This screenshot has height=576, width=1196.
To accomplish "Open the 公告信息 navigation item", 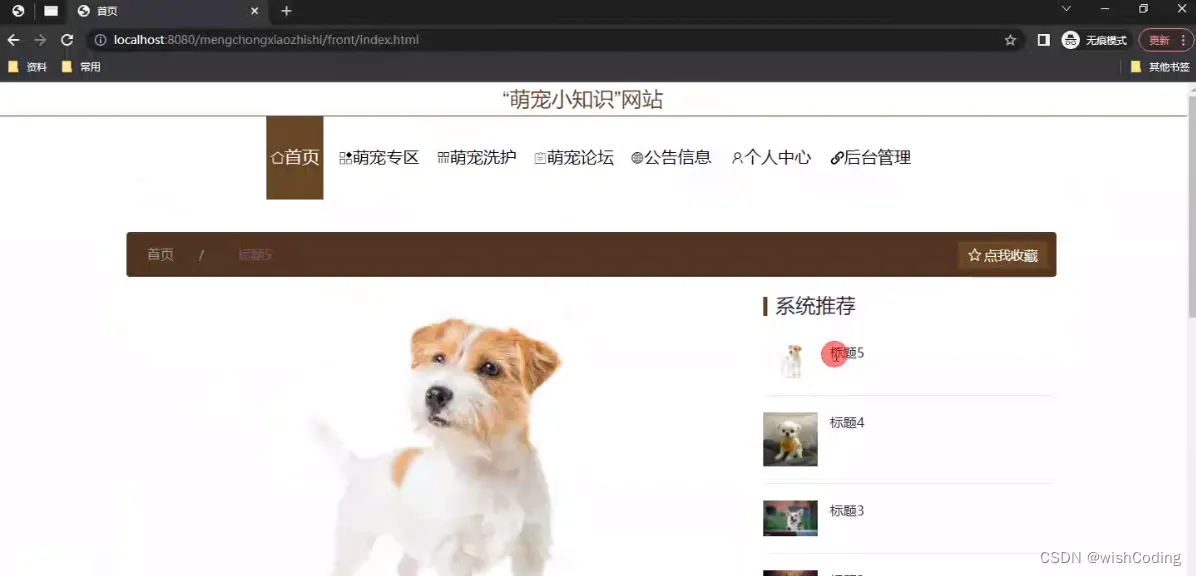I will [671, 158].
